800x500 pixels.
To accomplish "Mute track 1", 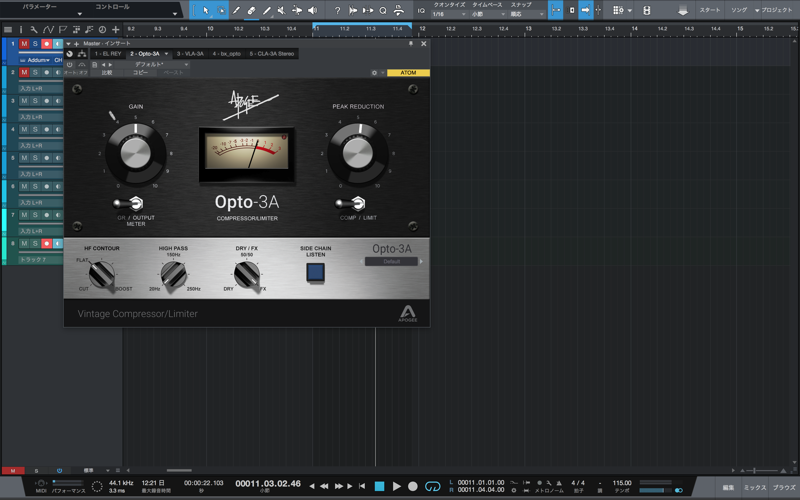I will click(x=24, y=44).
